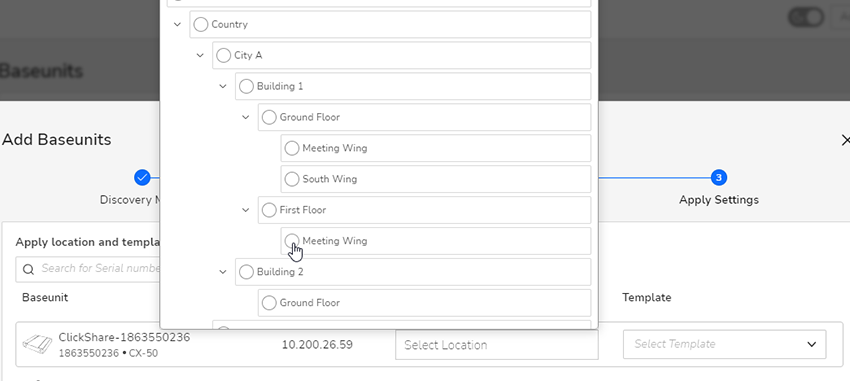Click the serial number search icon
Screen dimensions: 850x381
click(28, 269)
